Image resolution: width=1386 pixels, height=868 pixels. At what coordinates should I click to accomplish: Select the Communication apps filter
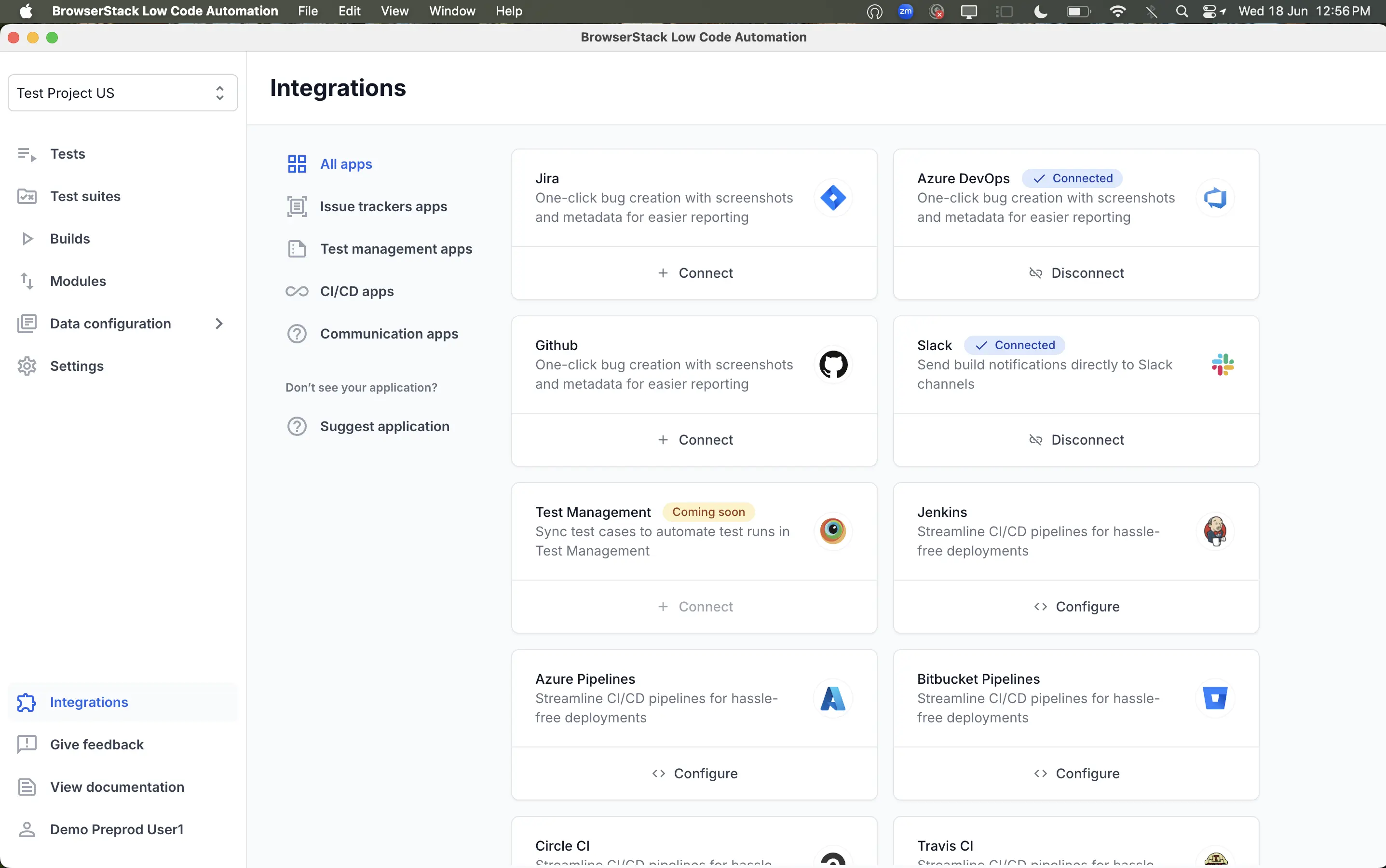point(389,334)
